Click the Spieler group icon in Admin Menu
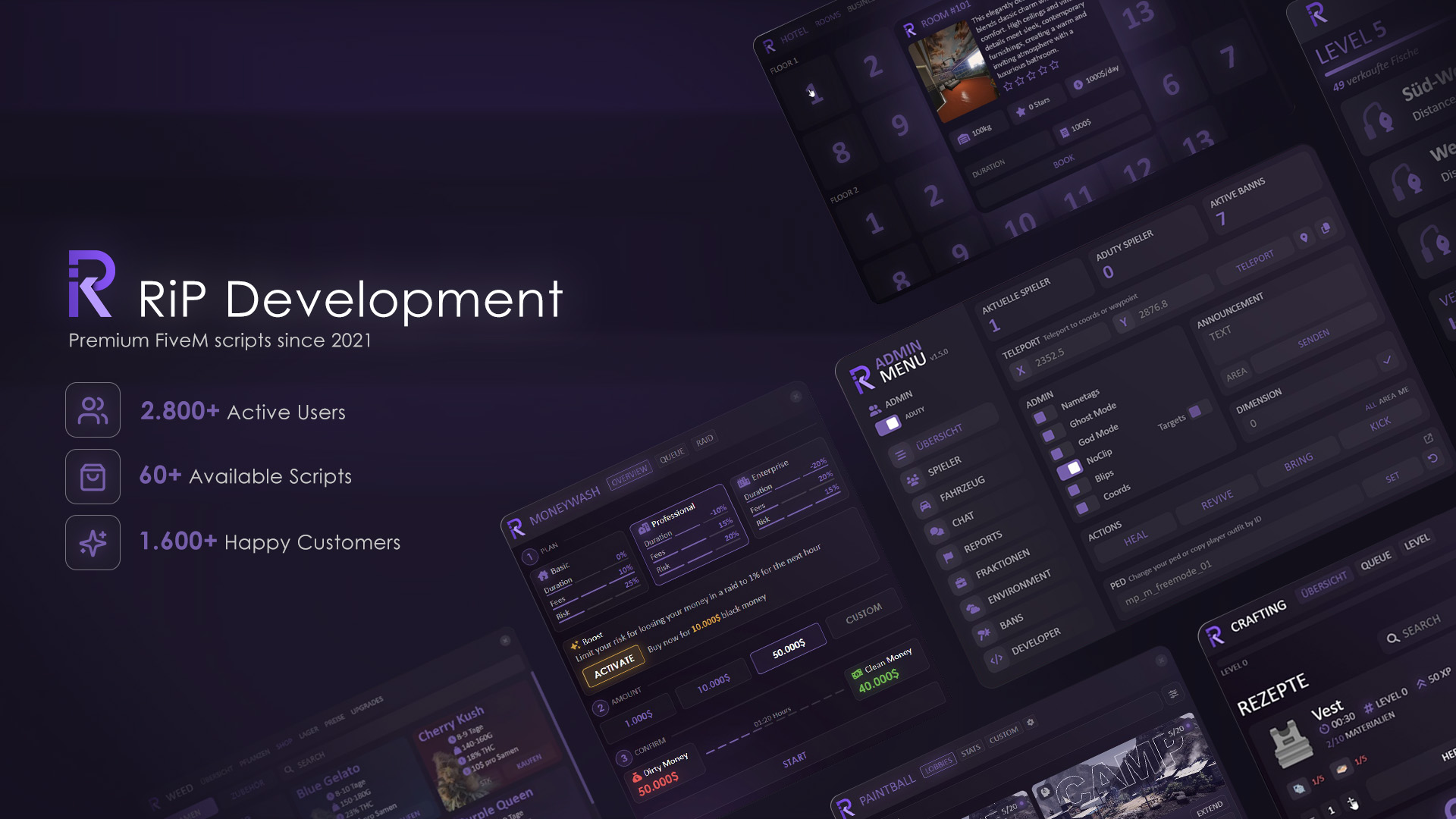 click(x=913, y=480)
